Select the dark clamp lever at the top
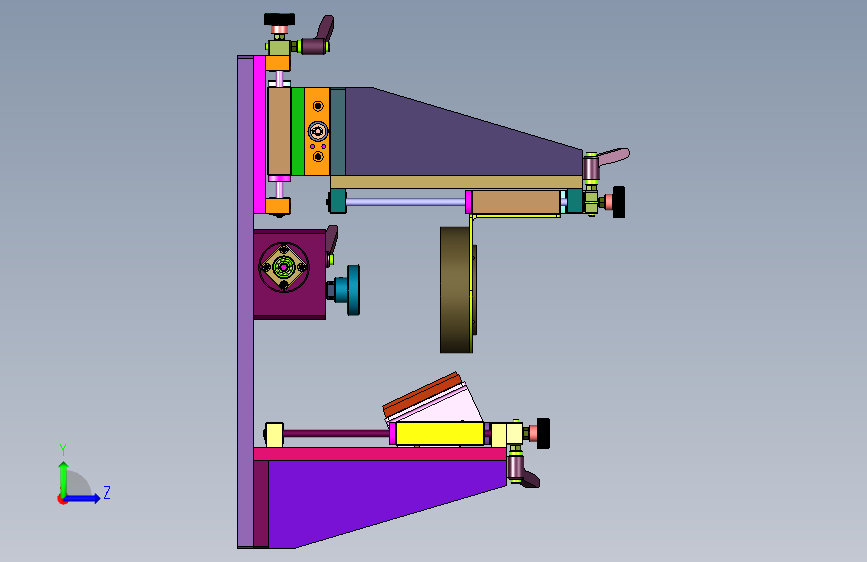The height and width of the screenshot is (562, 867). [320, 36]
